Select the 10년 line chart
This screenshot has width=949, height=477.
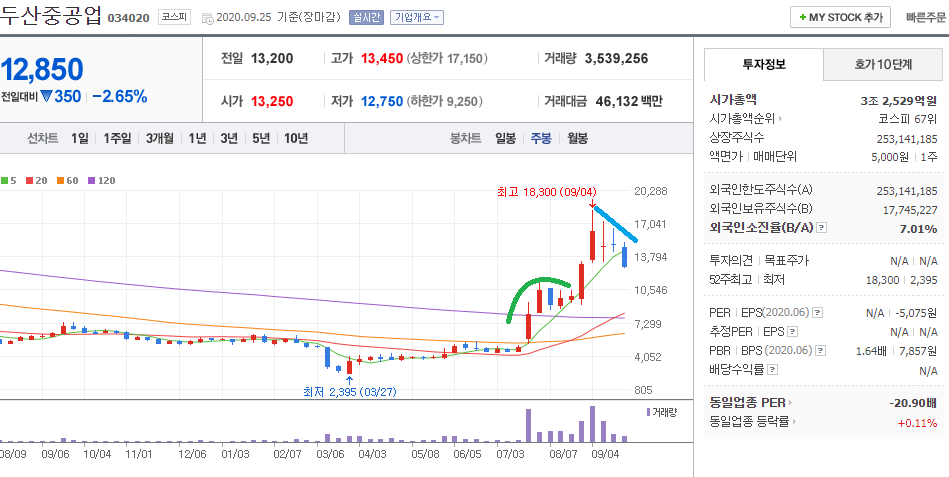pos(296,139)
